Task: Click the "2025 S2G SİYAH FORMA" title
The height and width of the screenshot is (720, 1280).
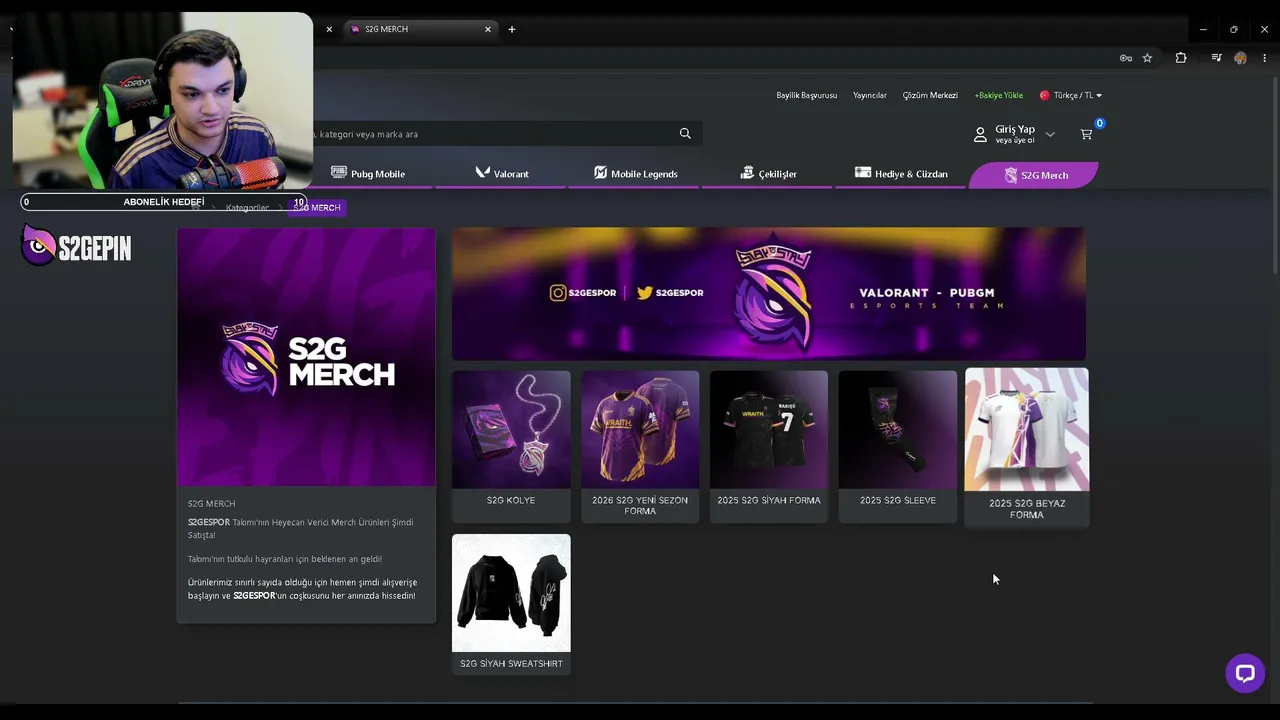Action: 769,500
